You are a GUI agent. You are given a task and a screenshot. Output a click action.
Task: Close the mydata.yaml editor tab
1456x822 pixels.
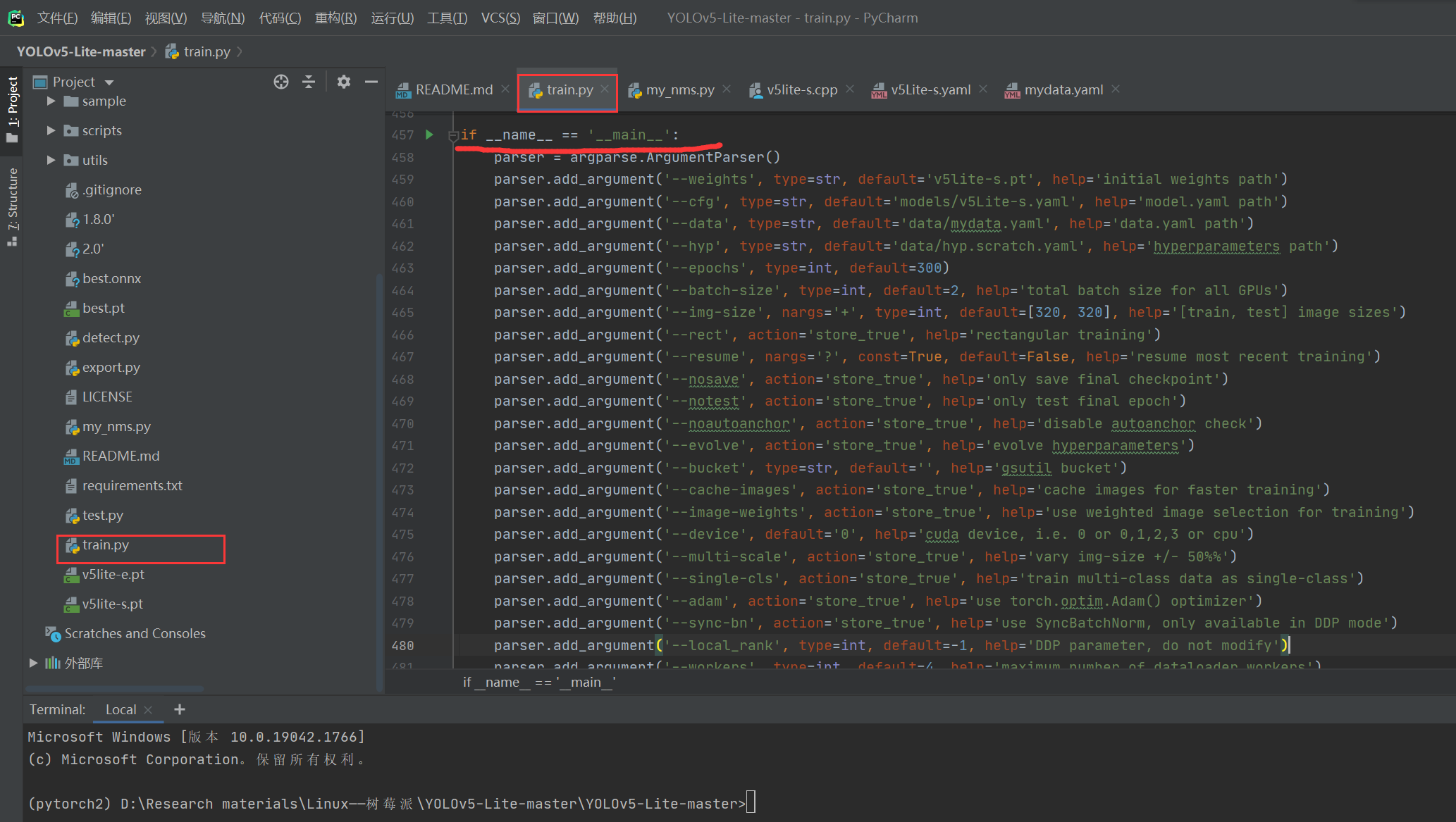[x=1116, y=89]
